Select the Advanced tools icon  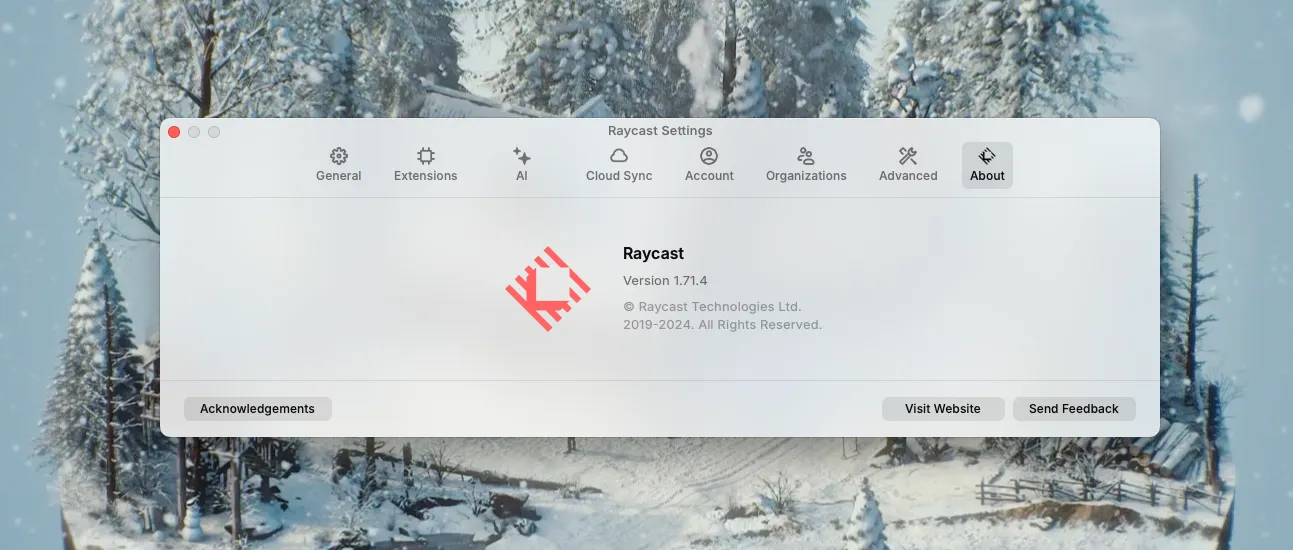tap(908, 156)
